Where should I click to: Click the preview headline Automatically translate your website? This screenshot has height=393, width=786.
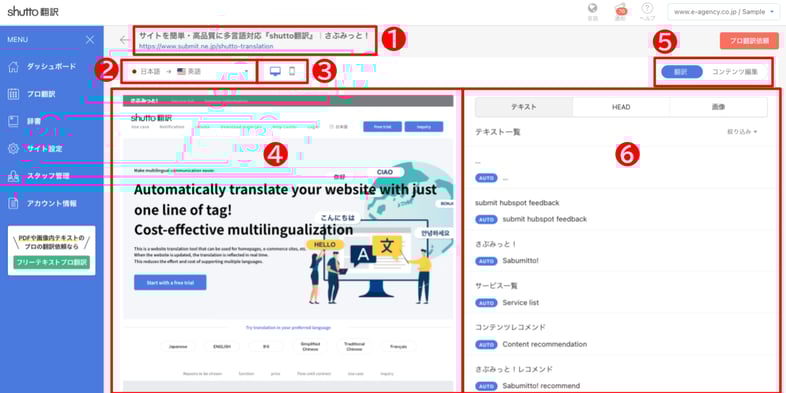(x=286, y=210)
